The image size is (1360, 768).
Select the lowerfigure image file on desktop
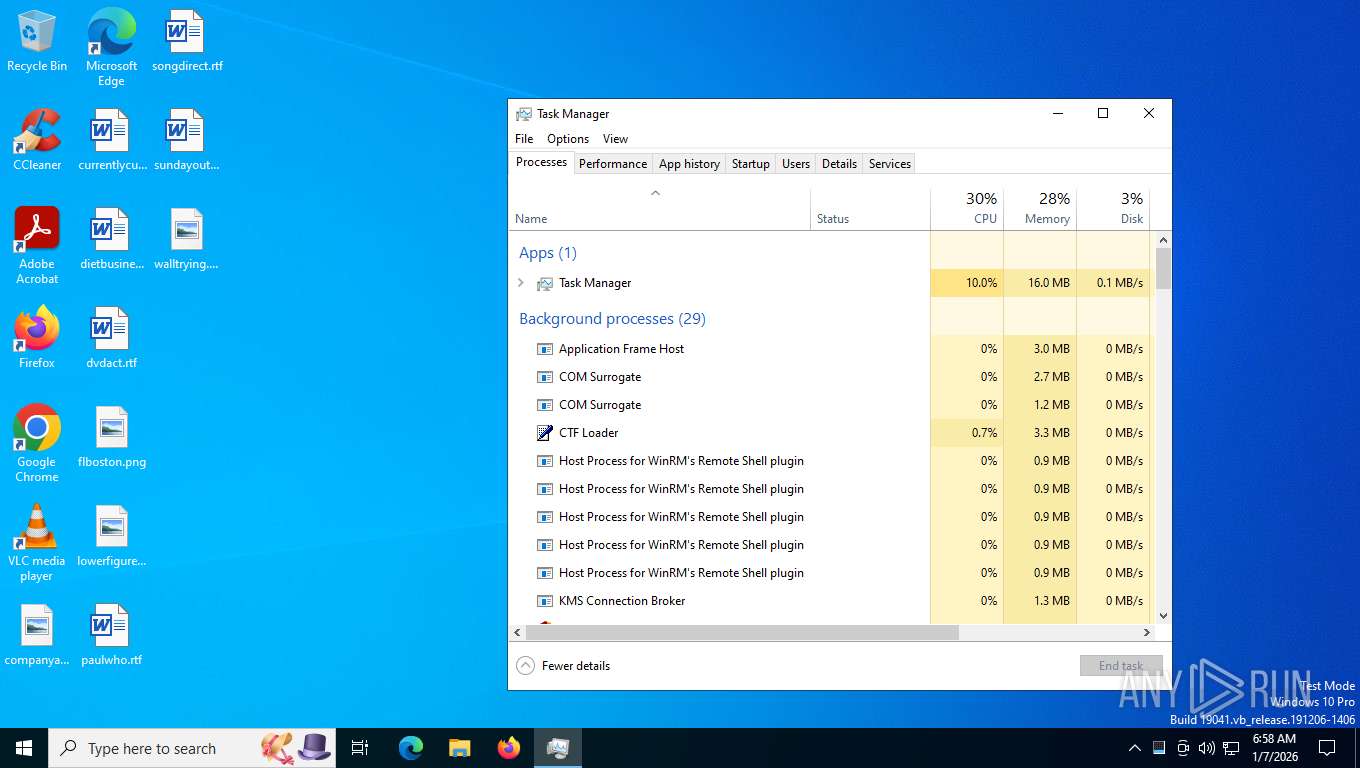pyautogui.click(x=111, y=536)
